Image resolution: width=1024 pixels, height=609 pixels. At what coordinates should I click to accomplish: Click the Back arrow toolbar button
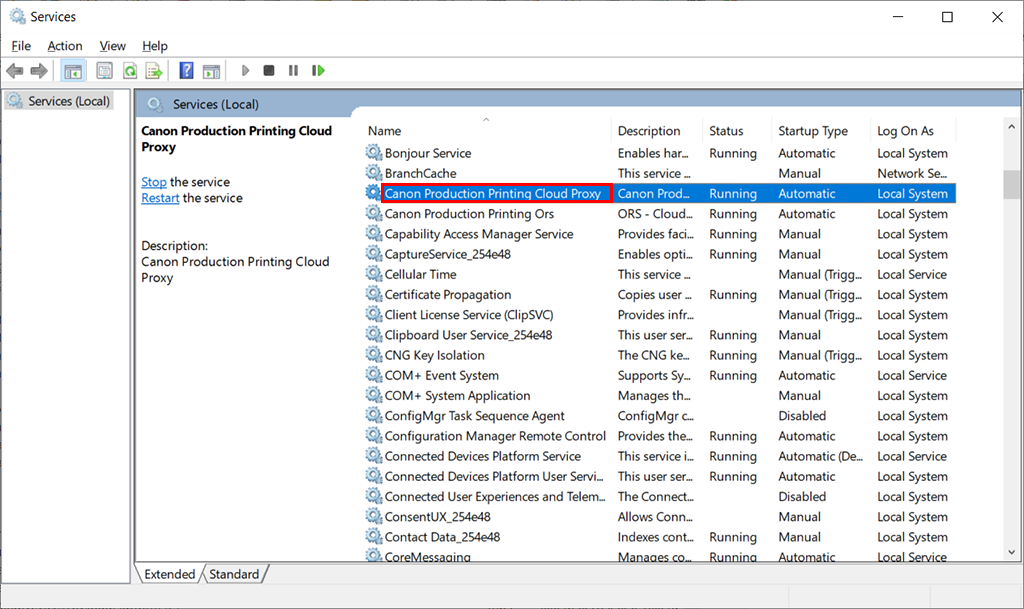coord(15,71)
